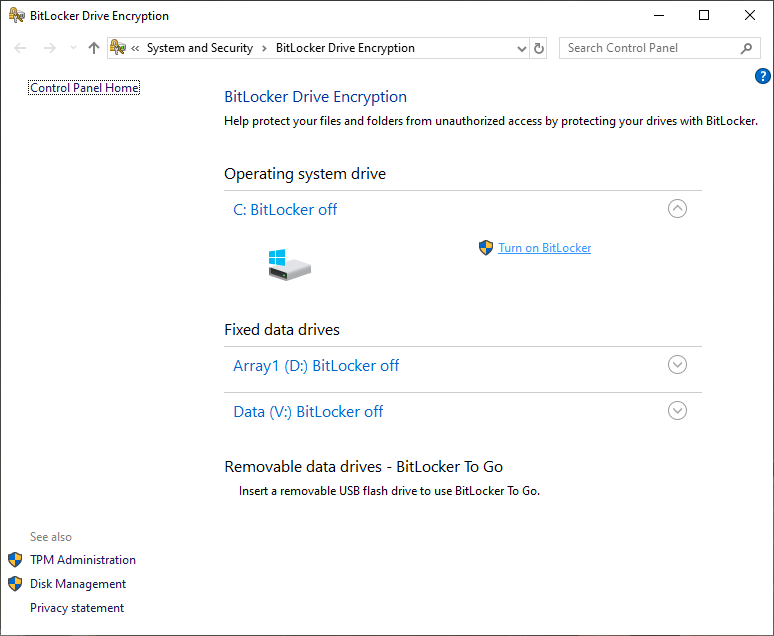Click the search magnifier icon
This screenshot has width=774, height=636.
[746, 48]
